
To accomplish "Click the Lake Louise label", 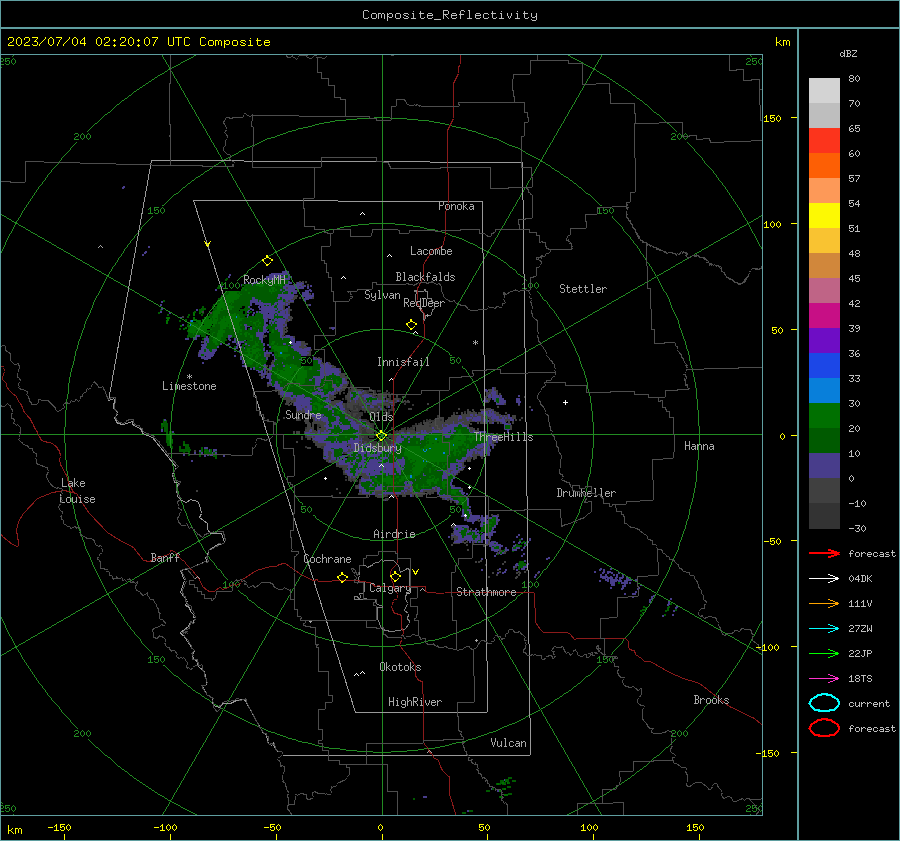I will point(77,491).
